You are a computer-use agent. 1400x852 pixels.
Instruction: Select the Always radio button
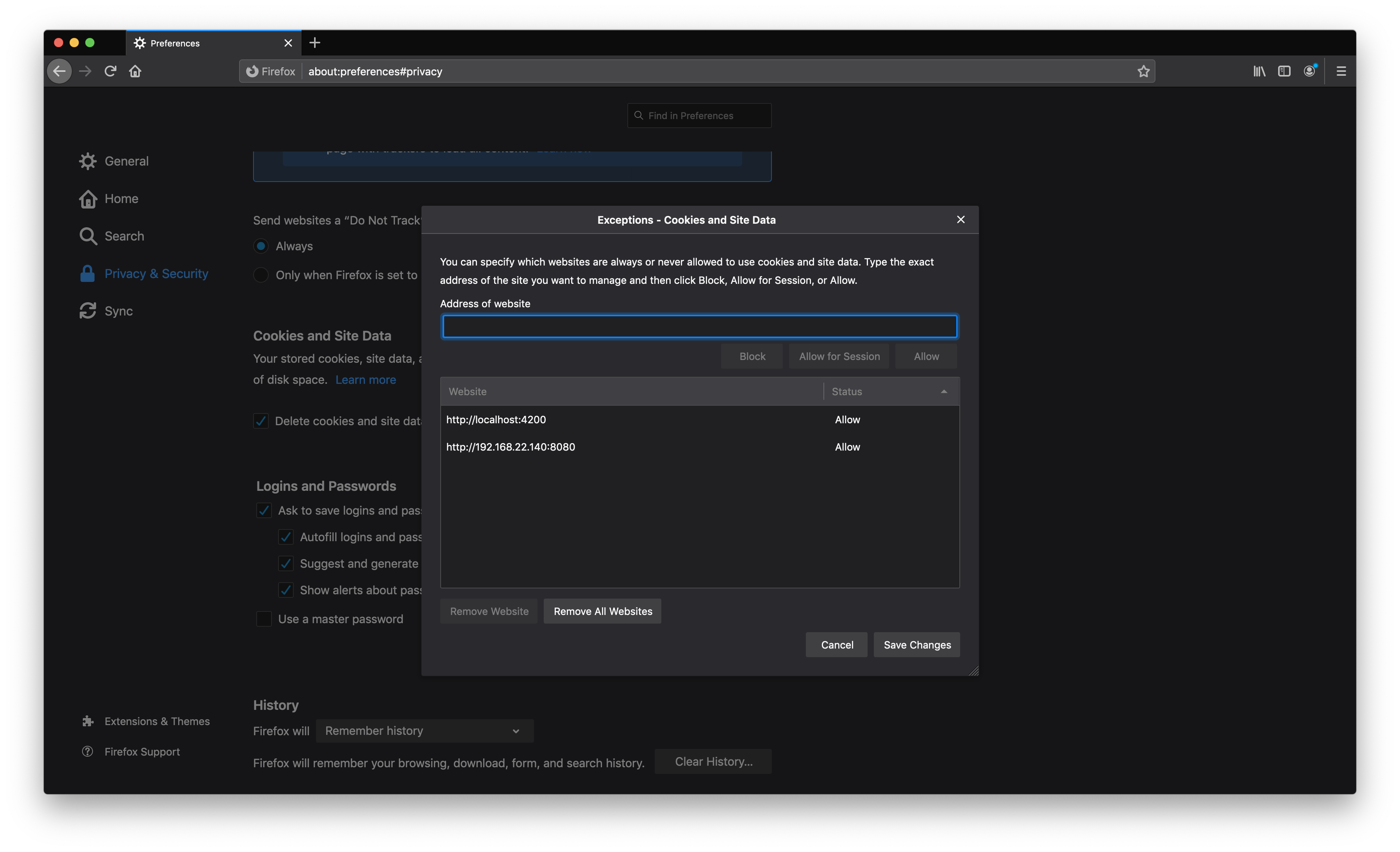pos(261,246)
